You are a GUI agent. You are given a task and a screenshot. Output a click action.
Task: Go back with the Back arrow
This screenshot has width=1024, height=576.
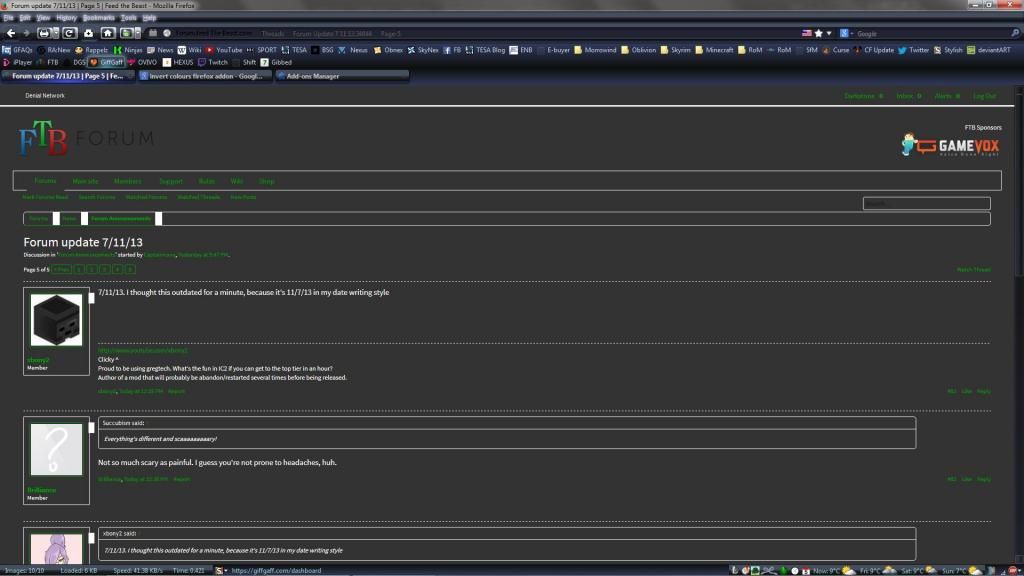click(11, 33)
